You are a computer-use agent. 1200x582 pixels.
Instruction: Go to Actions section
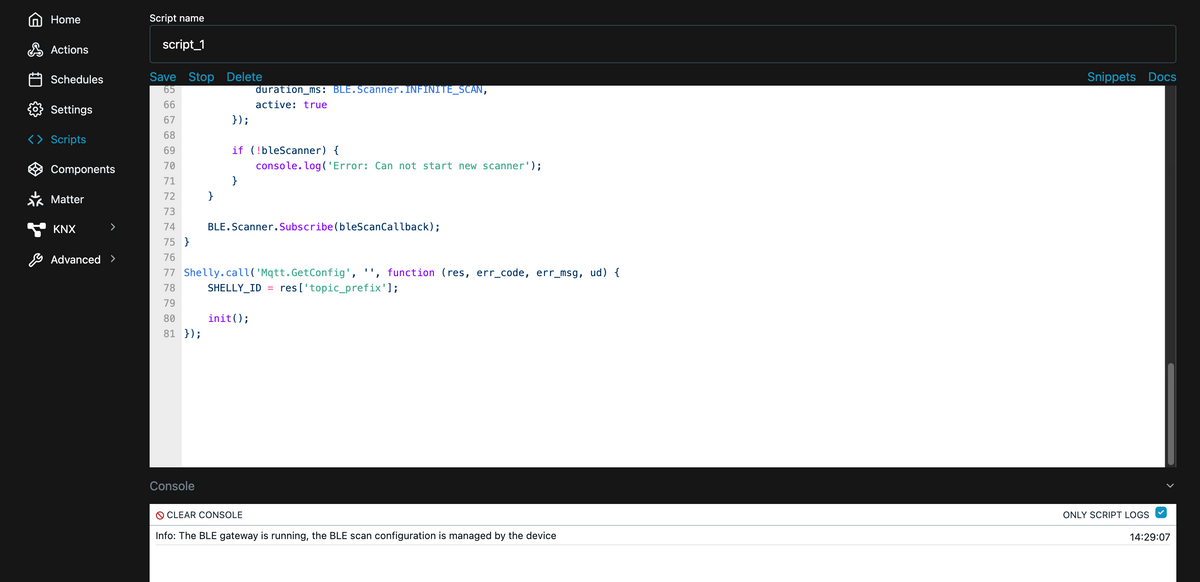point(69,49)
